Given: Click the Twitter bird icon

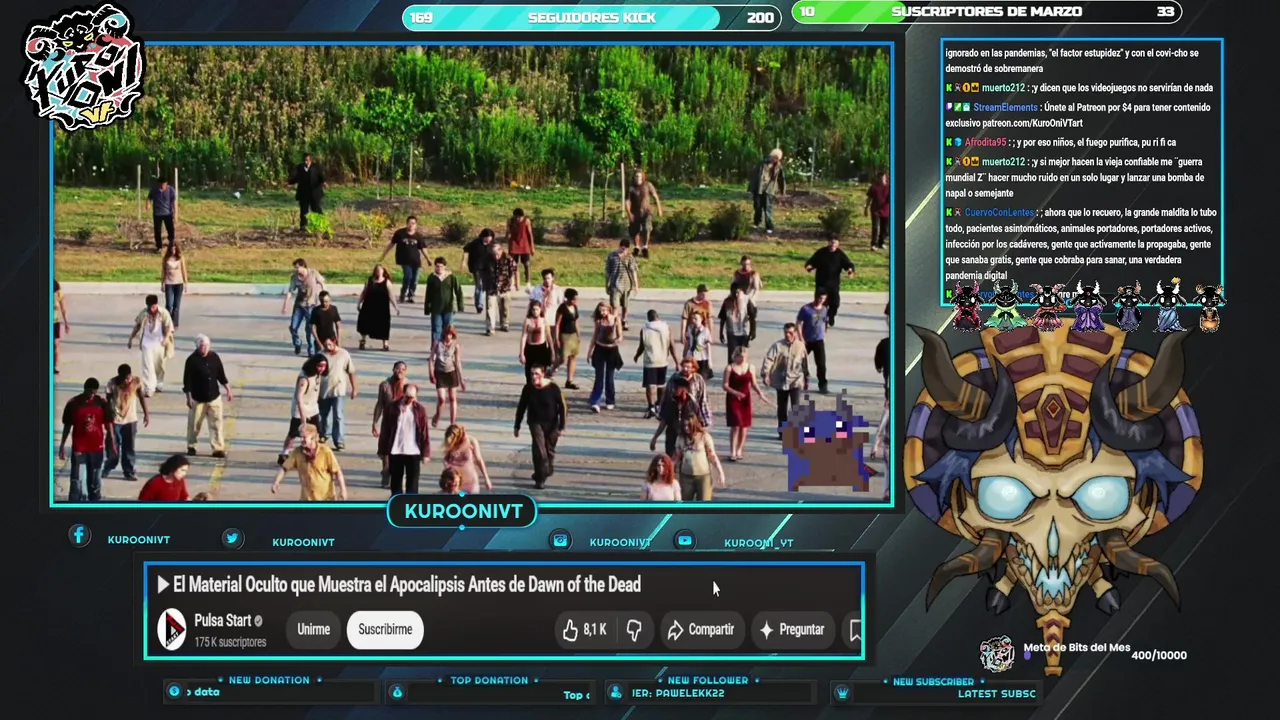Looking at the screenshot, I should [x=232, y=538].
